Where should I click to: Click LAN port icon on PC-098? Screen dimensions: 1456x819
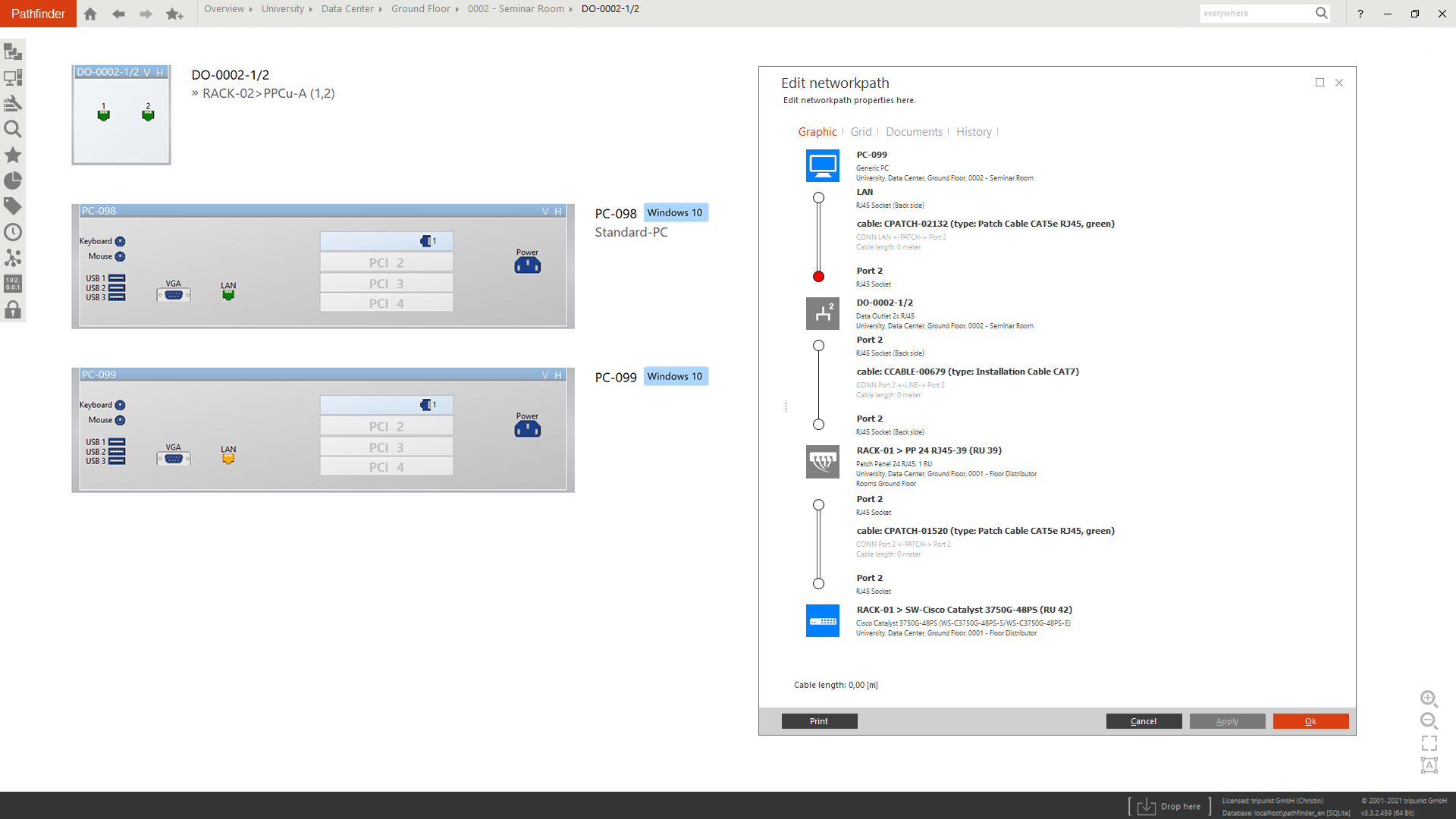pos(228,293)
